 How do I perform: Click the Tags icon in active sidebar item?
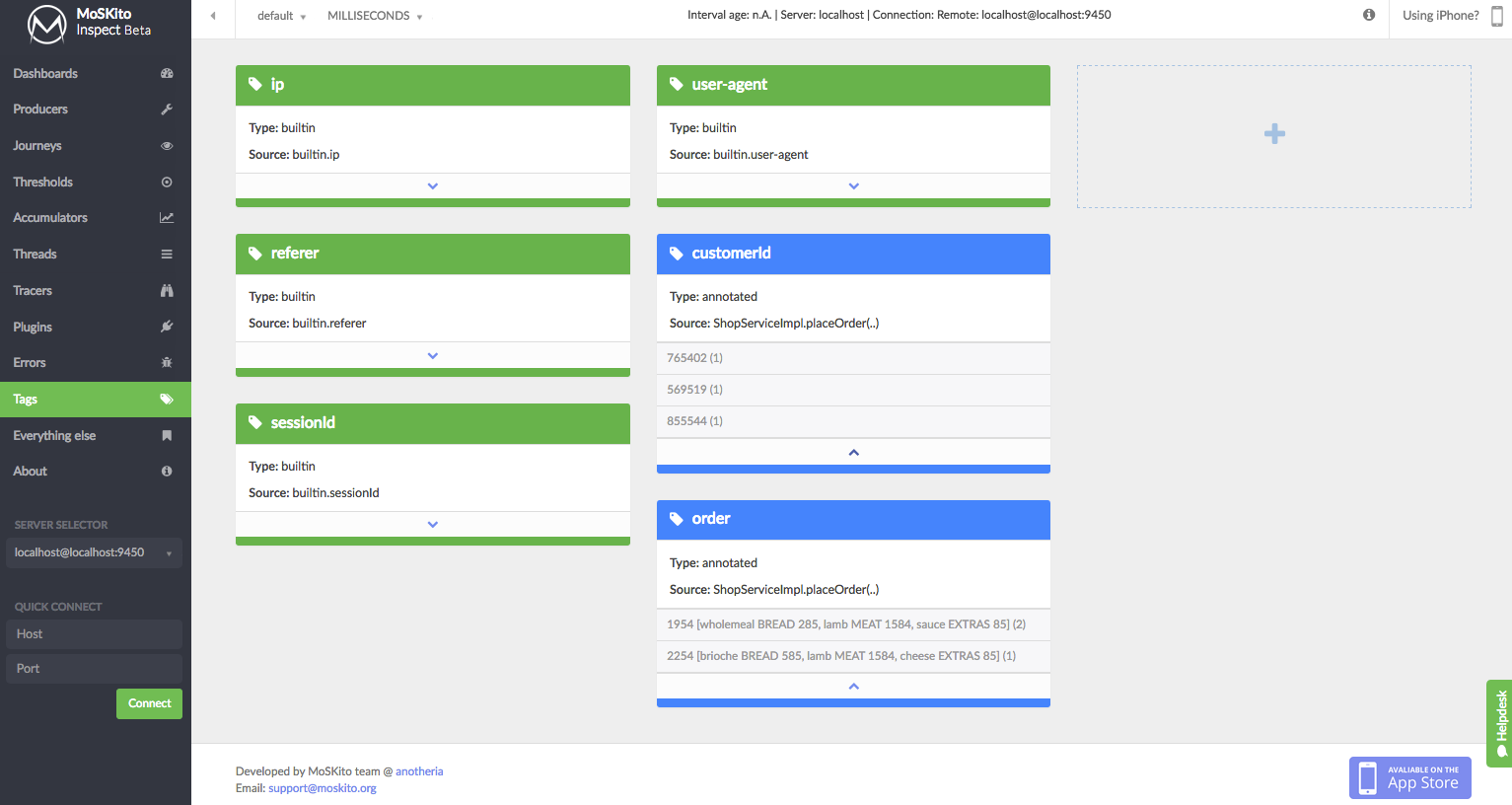pyautogui.click(x=167, y=400)
